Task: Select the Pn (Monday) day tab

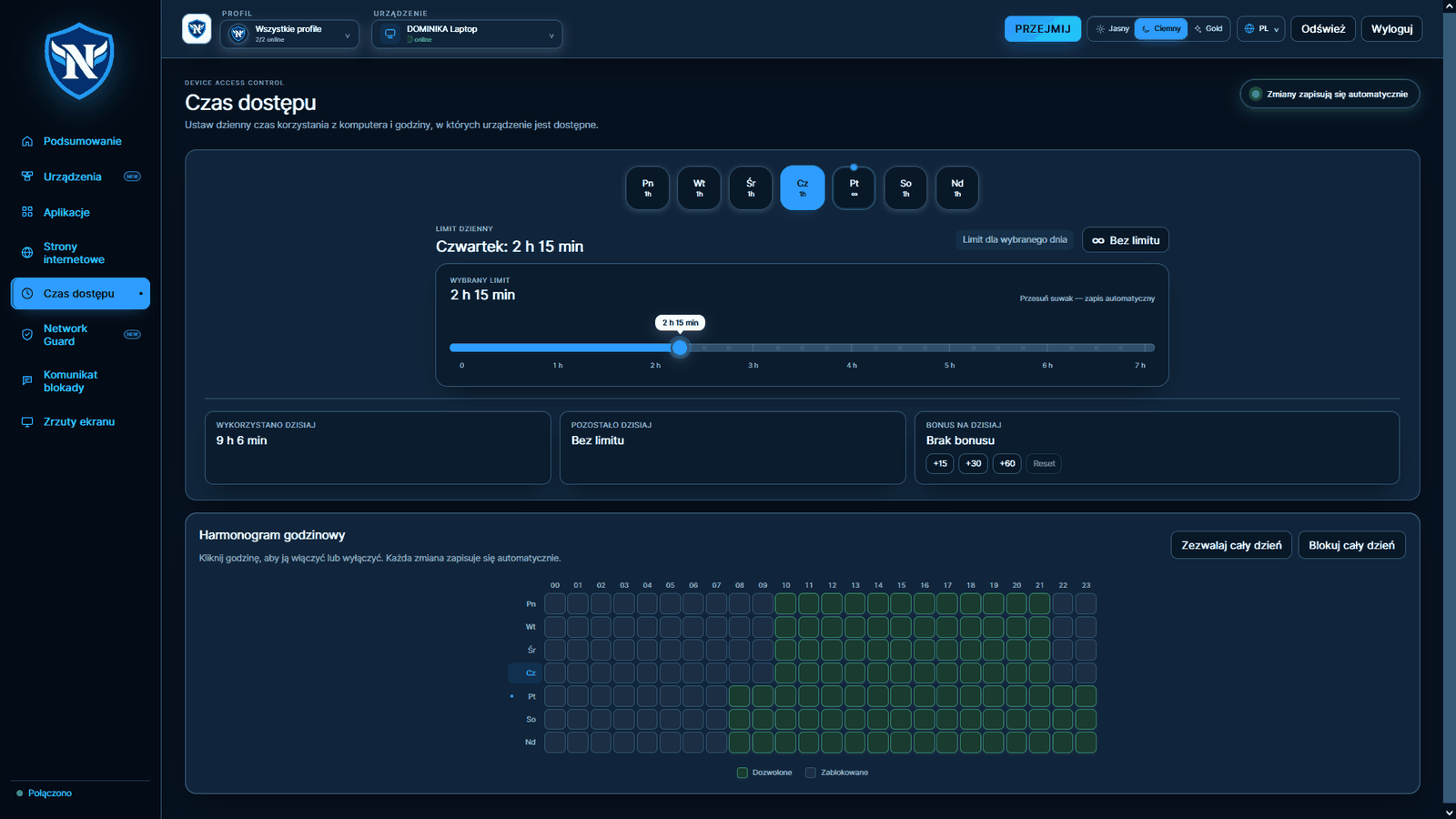Action: tap(648, 187)
